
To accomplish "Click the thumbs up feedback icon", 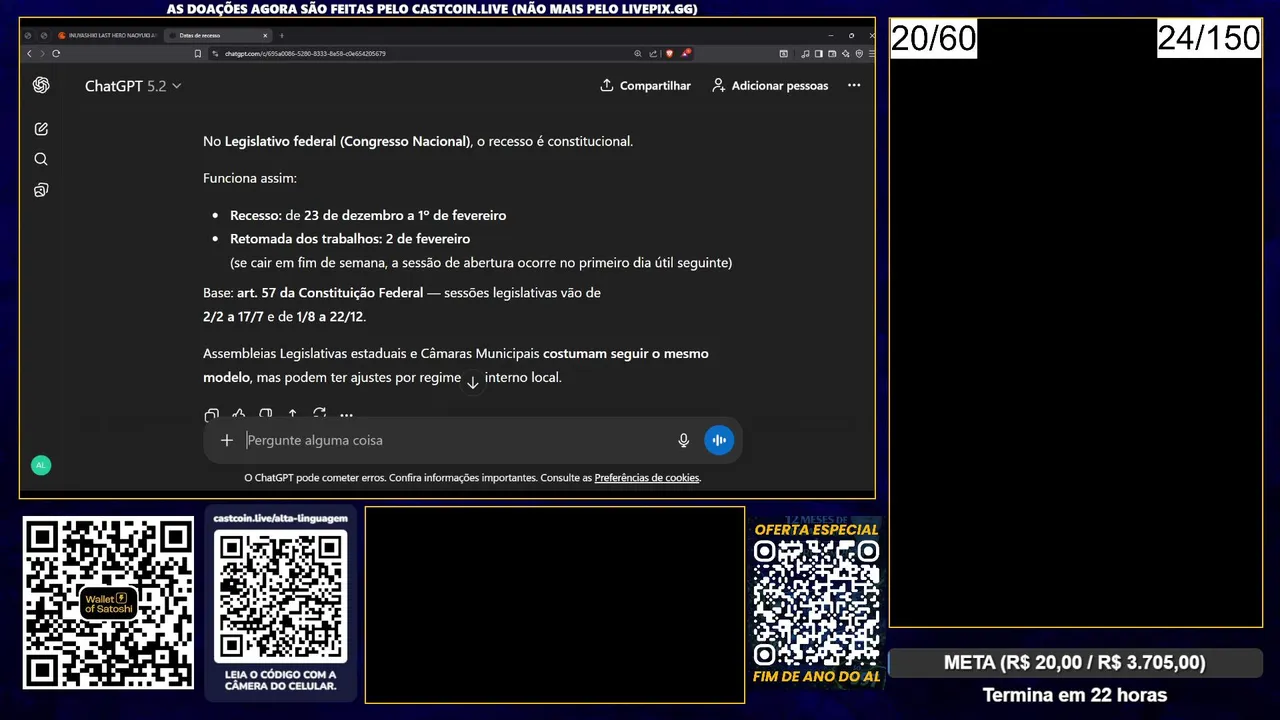I will (238, 414).
